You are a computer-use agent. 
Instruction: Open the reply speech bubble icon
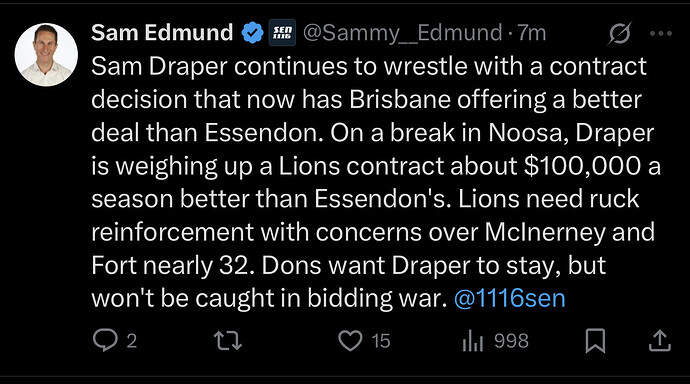click(105, 340)
